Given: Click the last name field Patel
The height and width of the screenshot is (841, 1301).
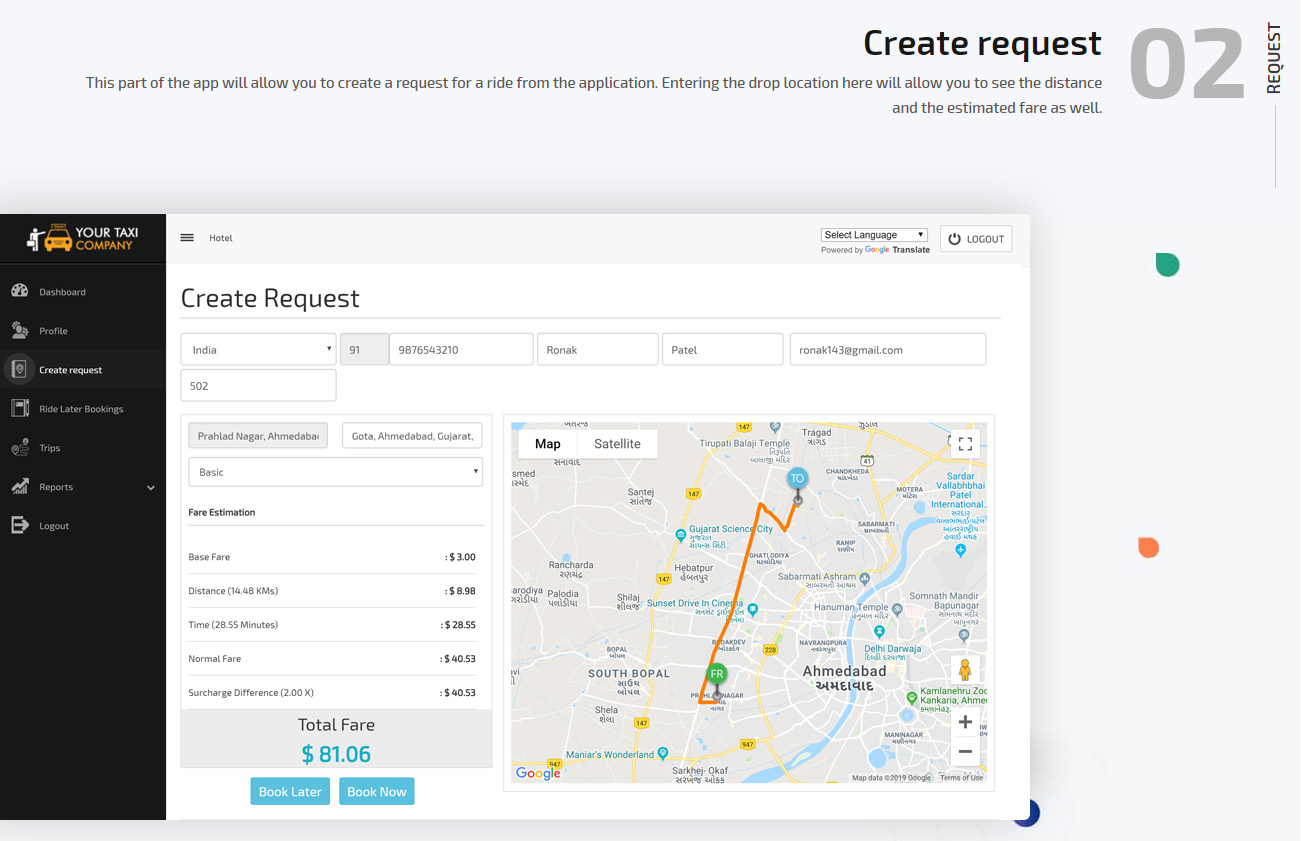Looking at the screenshot, I should pos(722,350).
